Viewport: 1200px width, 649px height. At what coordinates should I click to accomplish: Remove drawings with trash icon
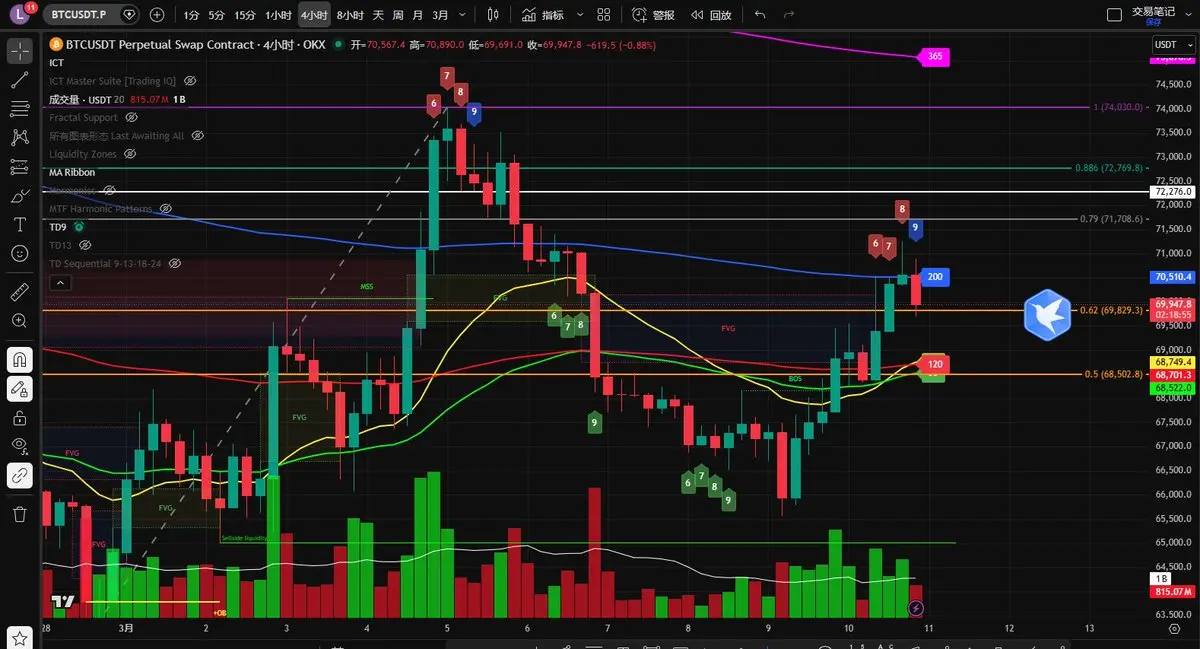pyautogui.click(x=19, y=514)
